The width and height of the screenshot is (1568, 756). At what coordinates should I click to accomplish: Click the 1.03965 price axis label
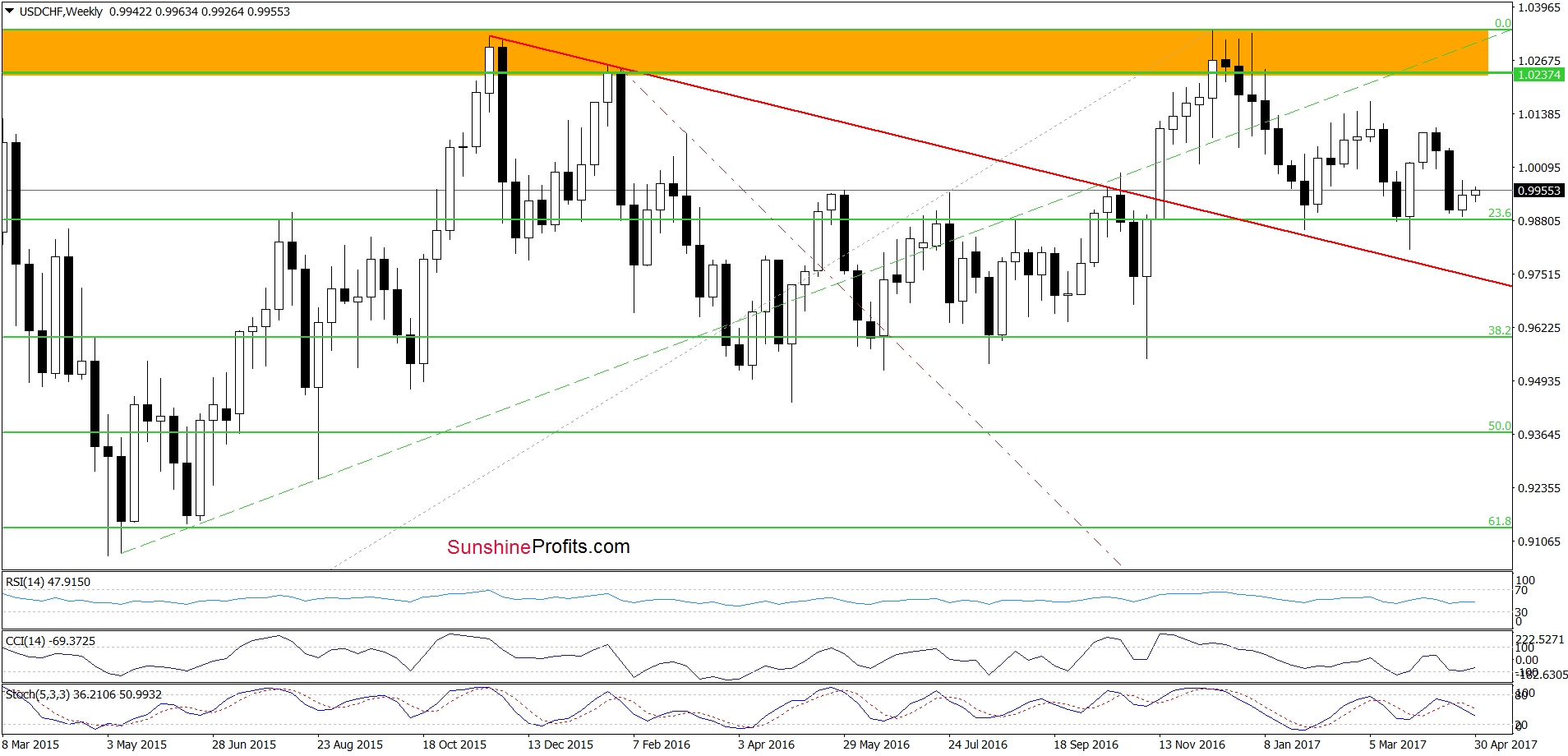1538,7
